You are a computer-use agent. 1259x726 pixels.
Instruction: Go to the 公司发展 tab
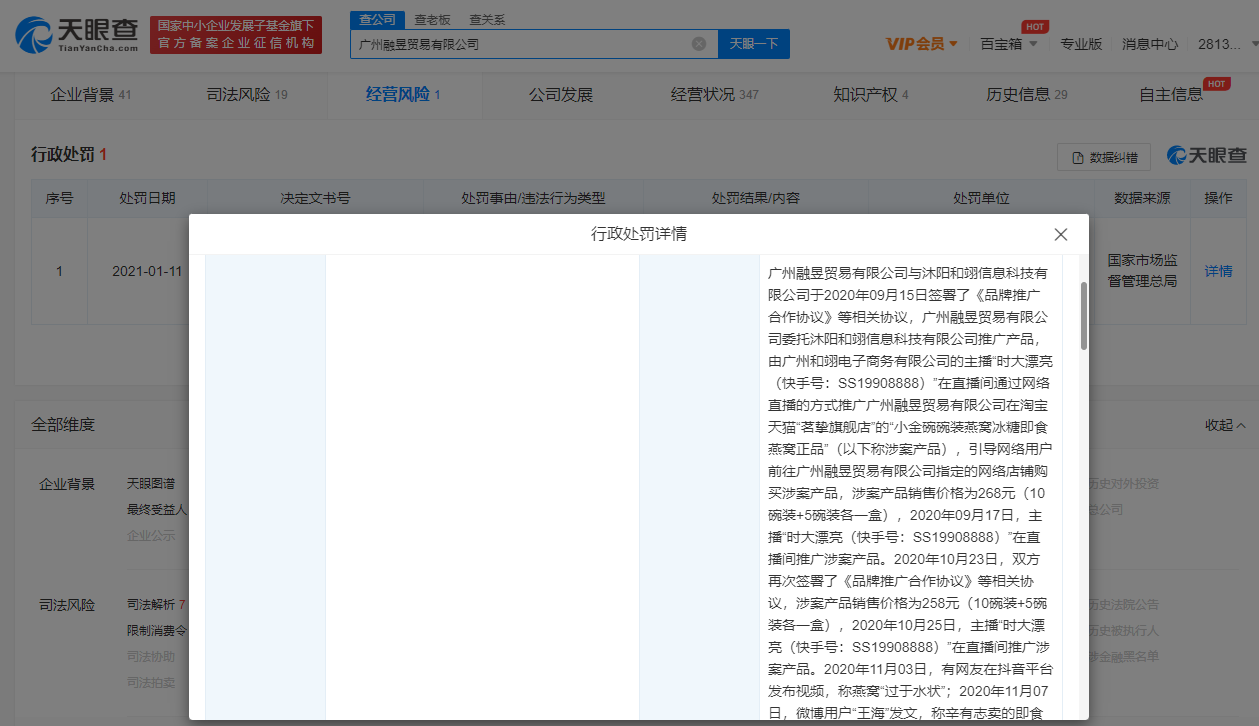click(561, 95)
